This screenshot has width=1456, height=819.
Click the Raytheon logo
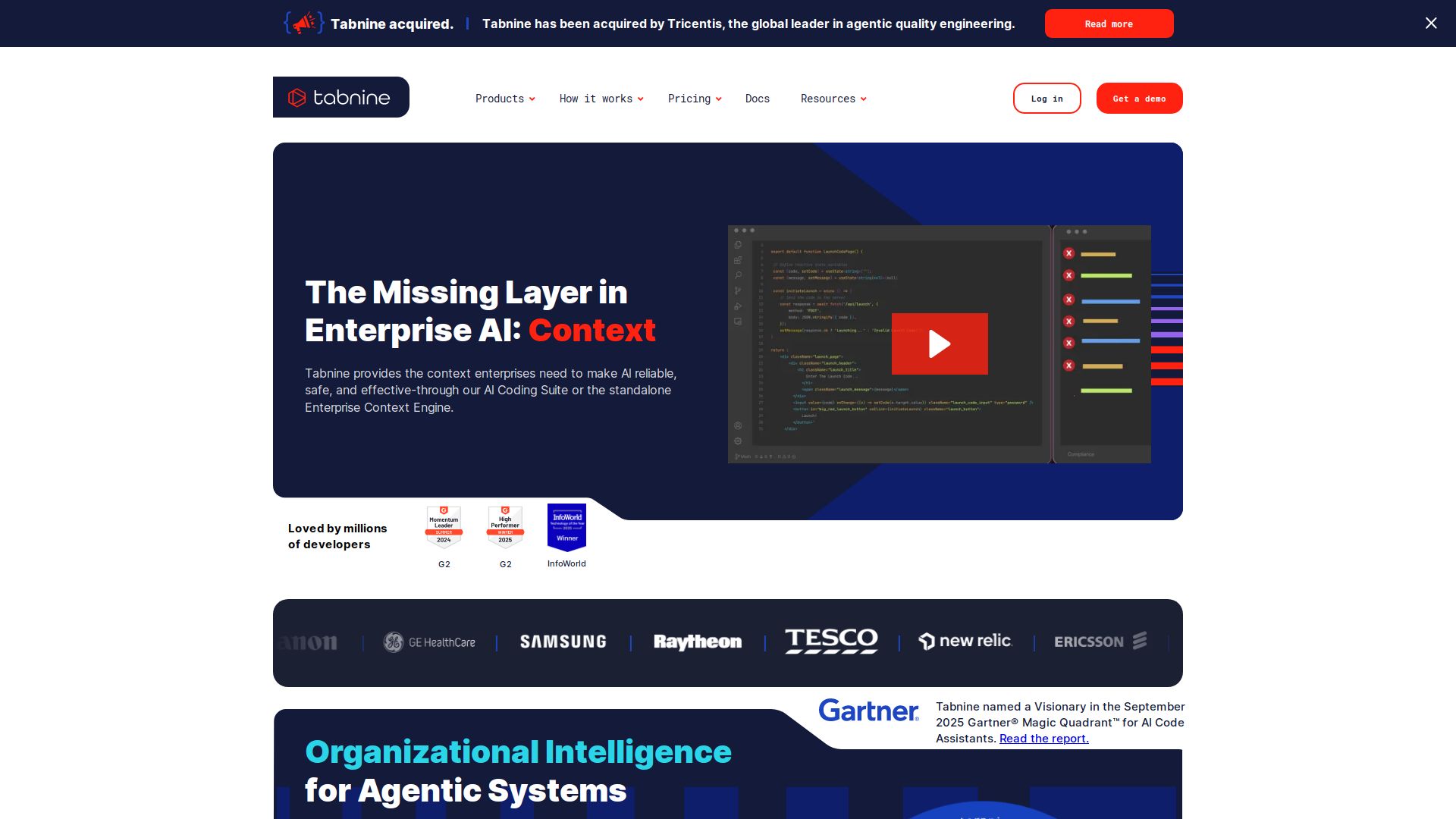698,642
